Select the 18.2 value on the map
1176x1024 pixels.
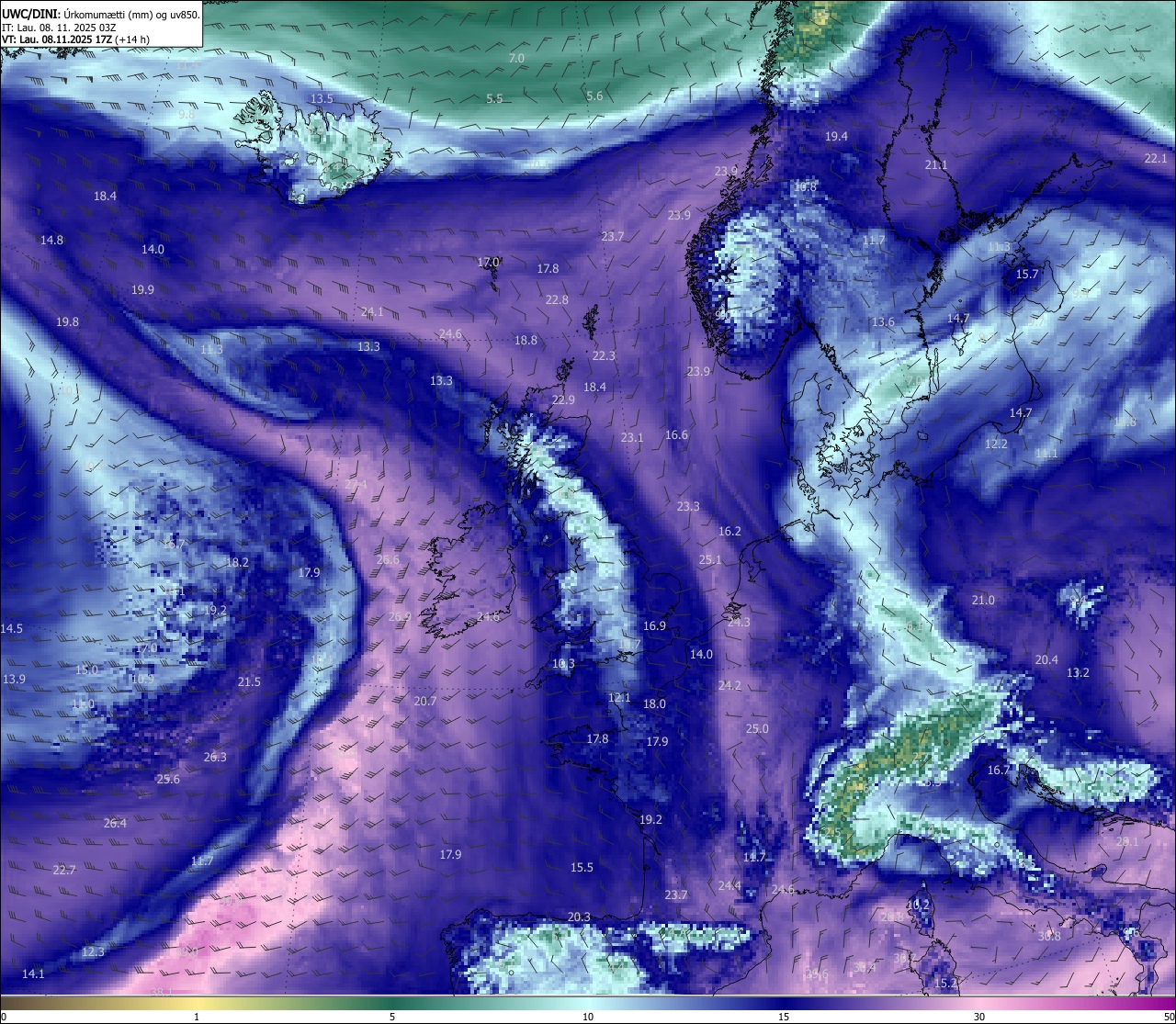click(x=237, y=562)
